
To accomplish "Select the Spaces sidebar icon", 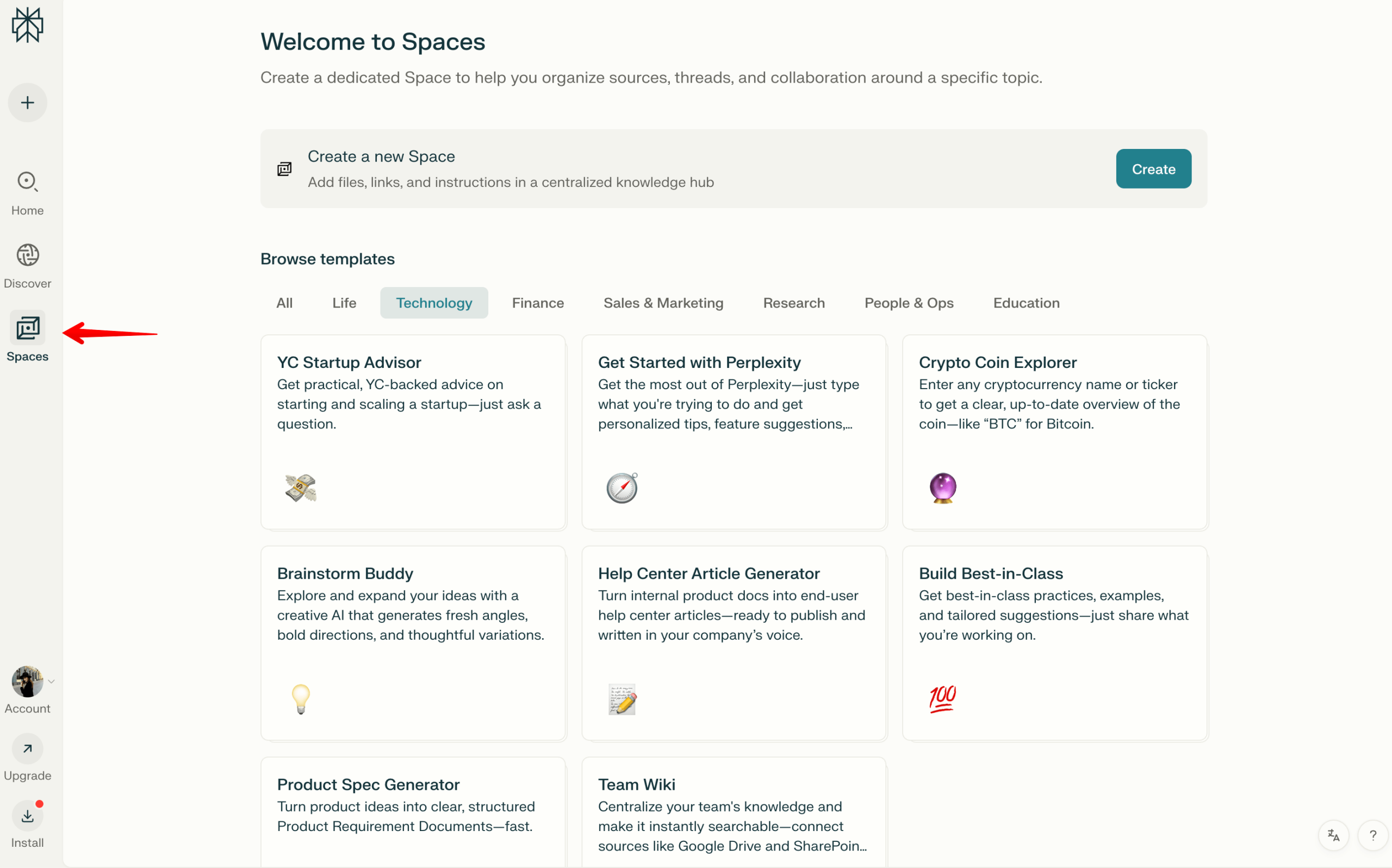I will click(x=28, y=328).
